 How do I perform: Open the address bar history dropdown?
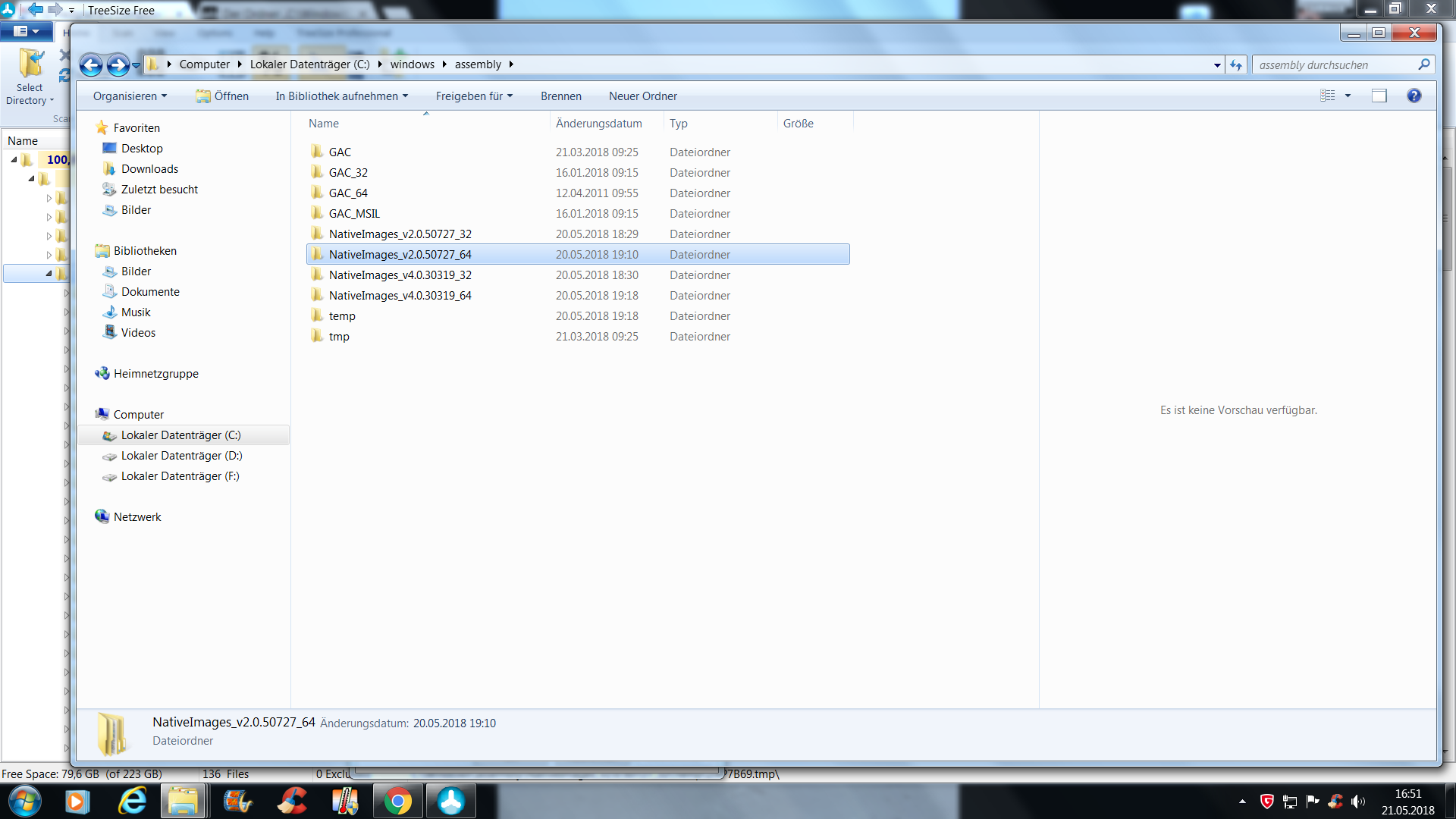tap(1217, 65)
